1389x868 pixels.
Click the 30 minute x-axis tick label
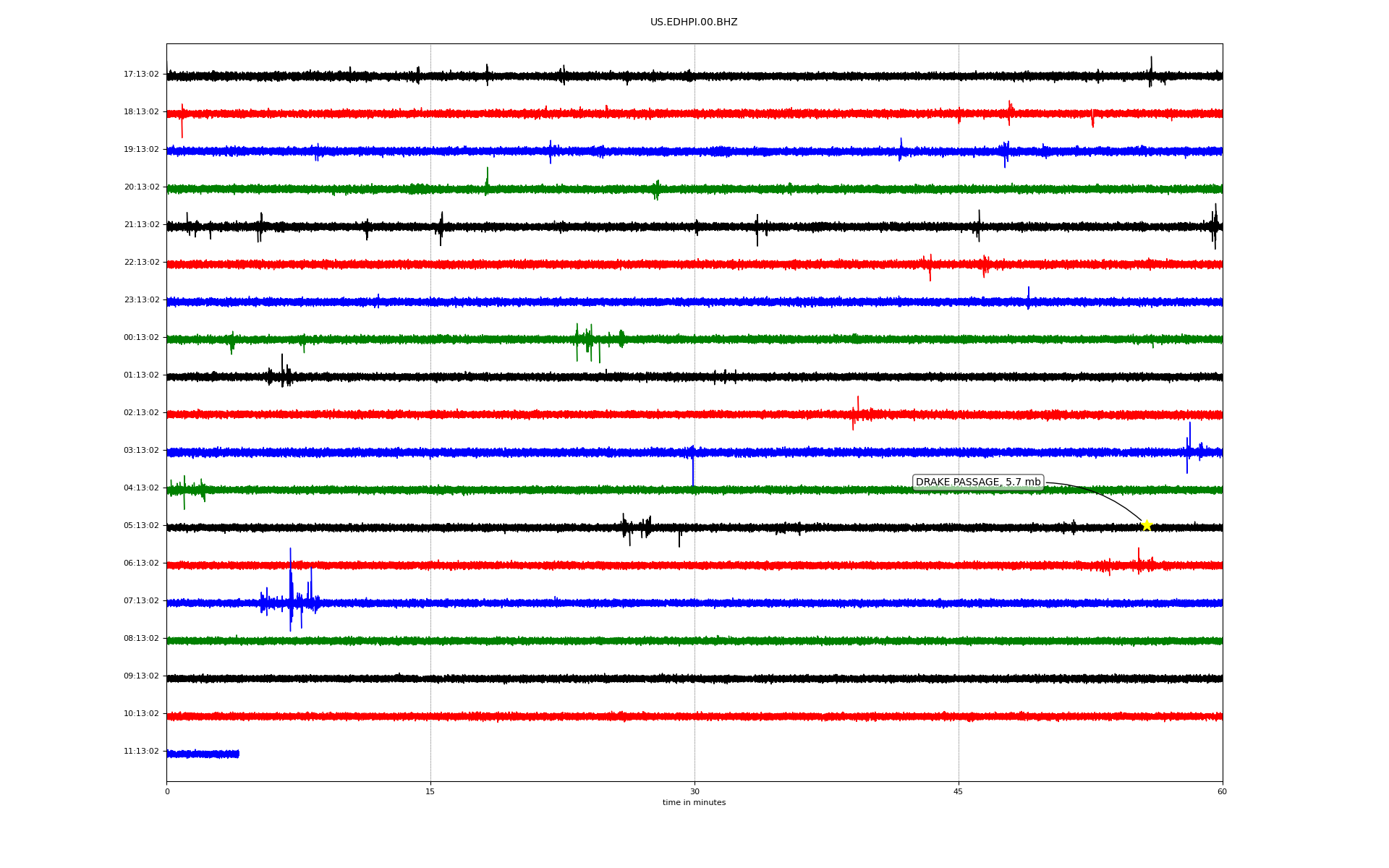coord(694,791)
